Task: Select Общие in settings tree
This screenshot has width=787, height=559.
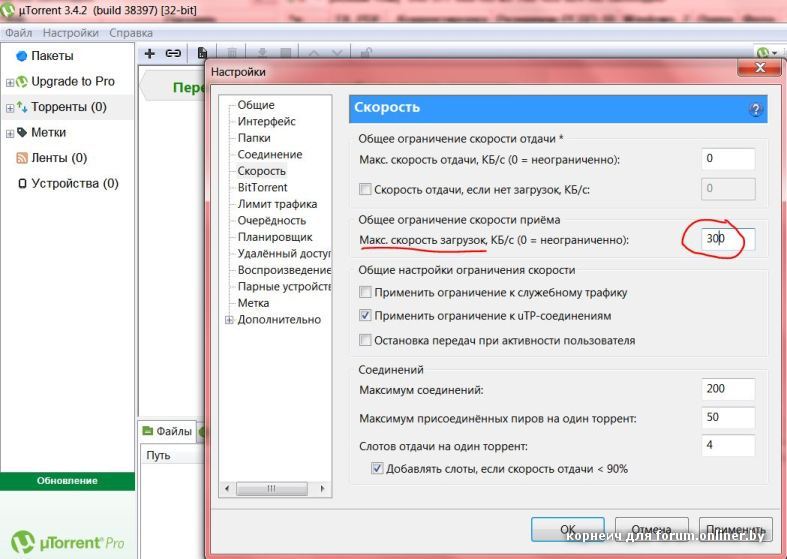Action: [256, 105]
